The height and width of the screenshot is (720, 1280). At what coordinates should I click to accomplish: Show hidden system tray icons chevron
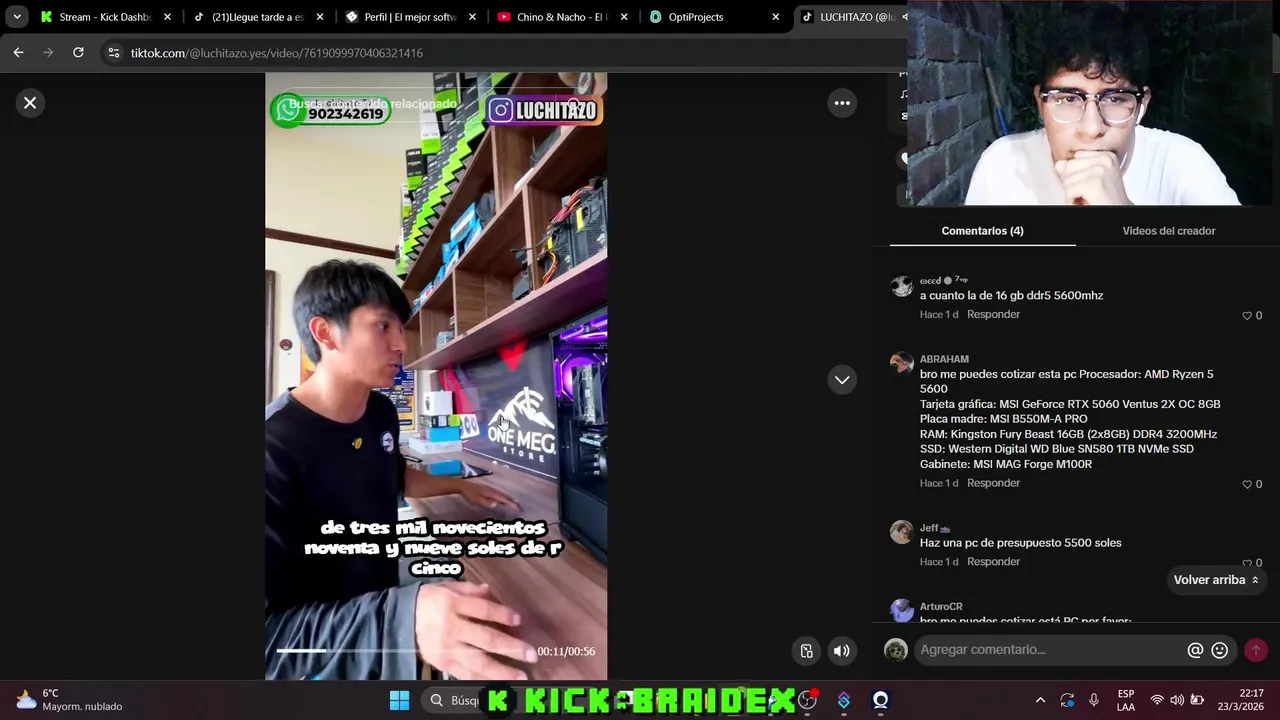(1040, 700)
